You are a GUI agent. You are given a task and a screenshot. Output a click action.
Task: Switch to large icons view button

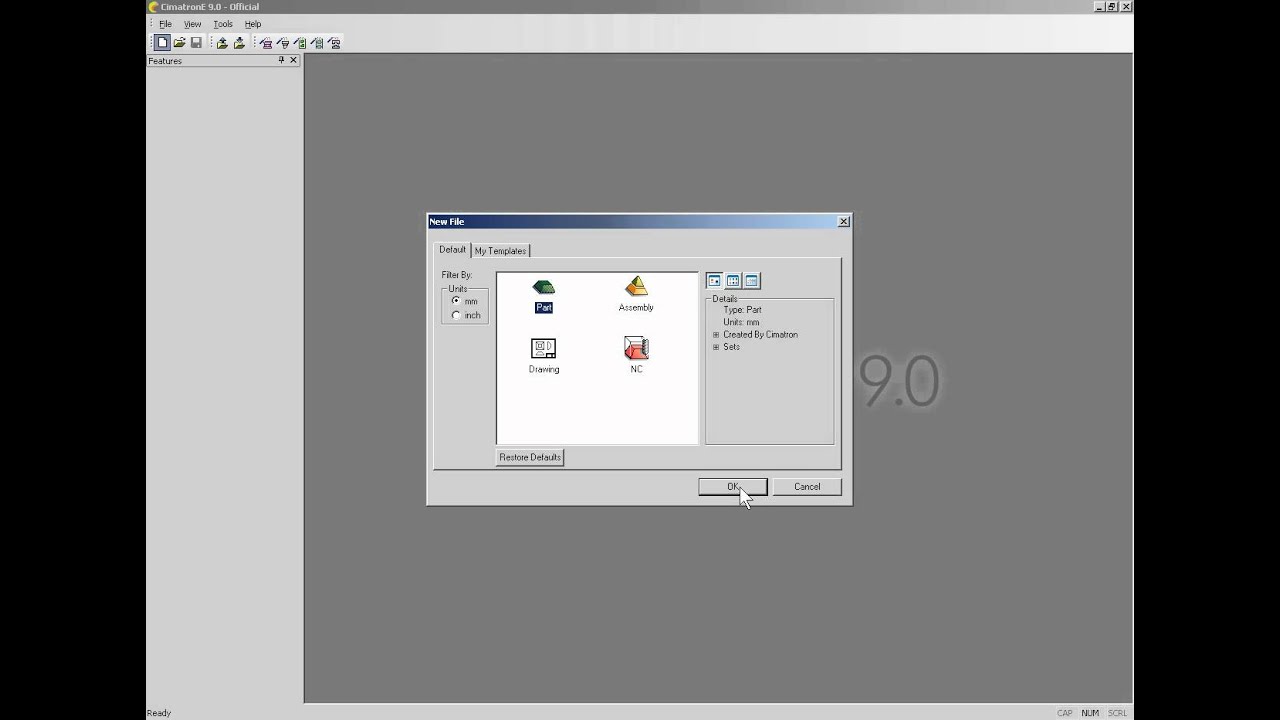pos(714,281)
